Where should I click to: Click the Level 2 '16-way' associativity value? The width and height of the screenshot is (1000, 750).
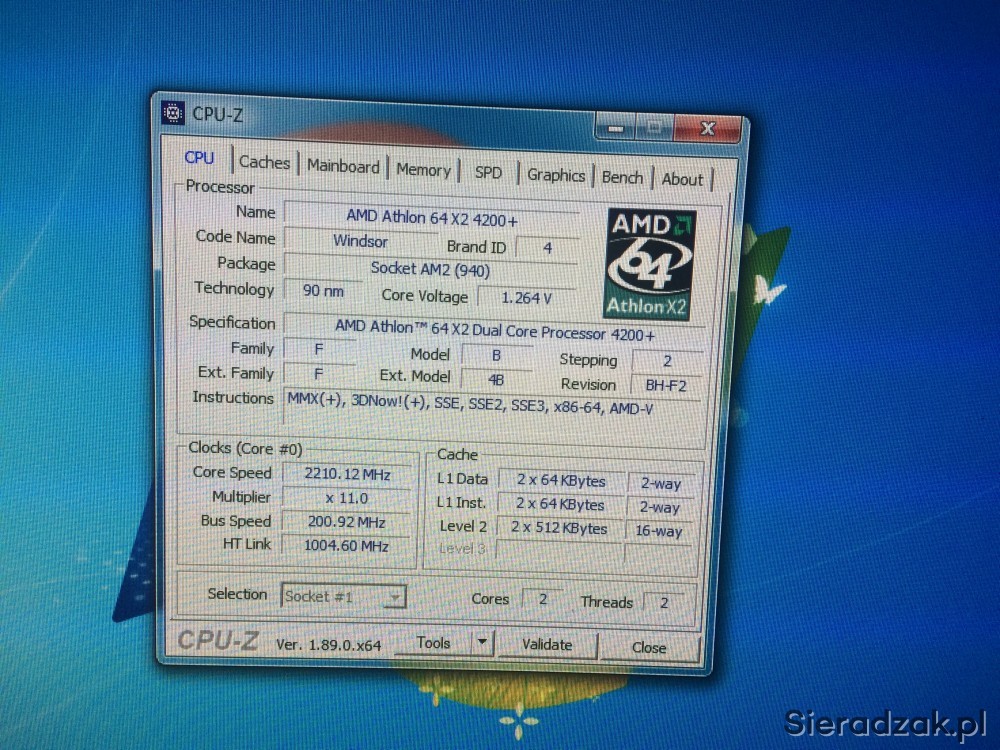coord(659,531)
